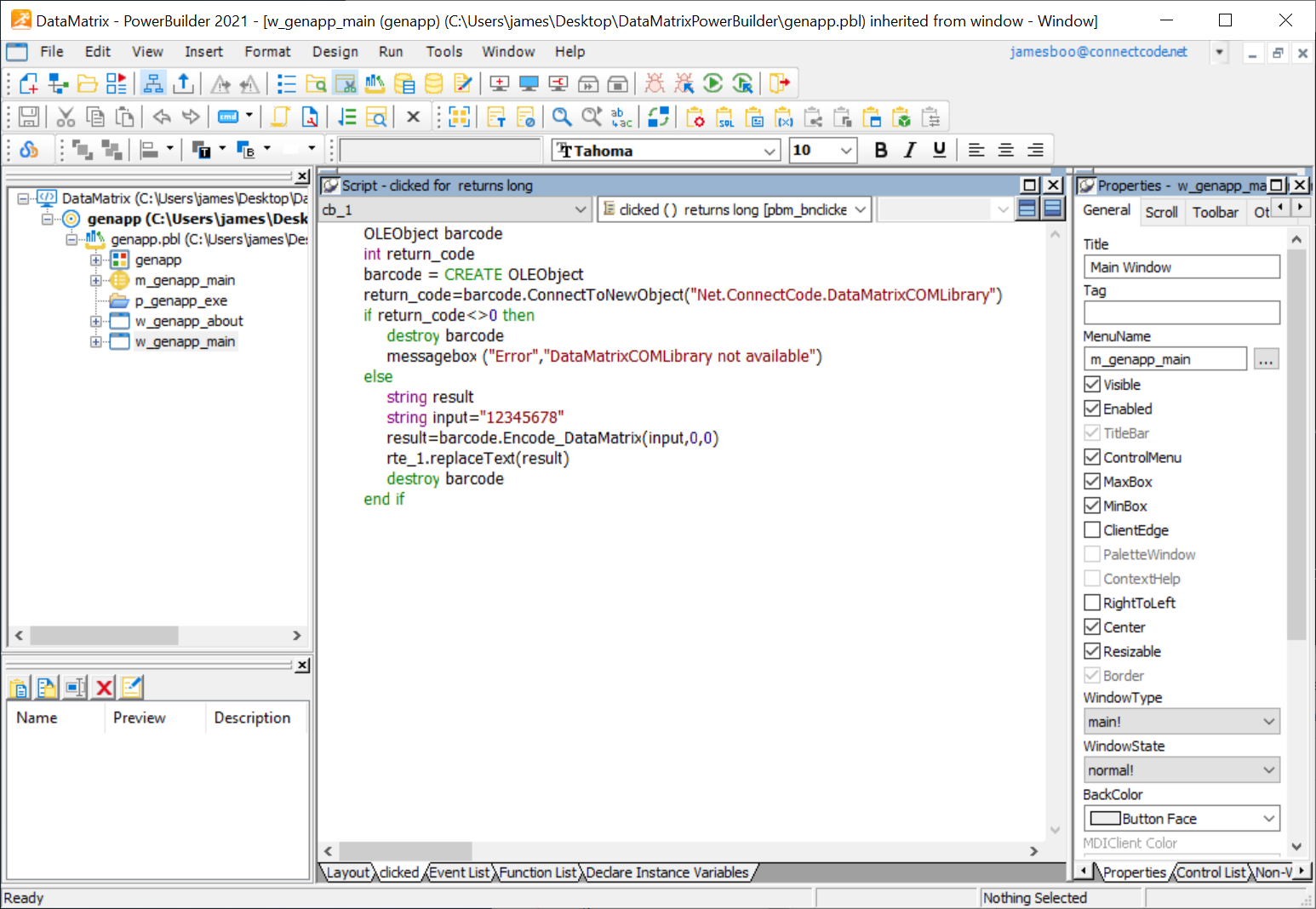Click the Italic formatting icon
Image resolution: width=1316 pixels, height=909 pixels.
click(910, 150)
